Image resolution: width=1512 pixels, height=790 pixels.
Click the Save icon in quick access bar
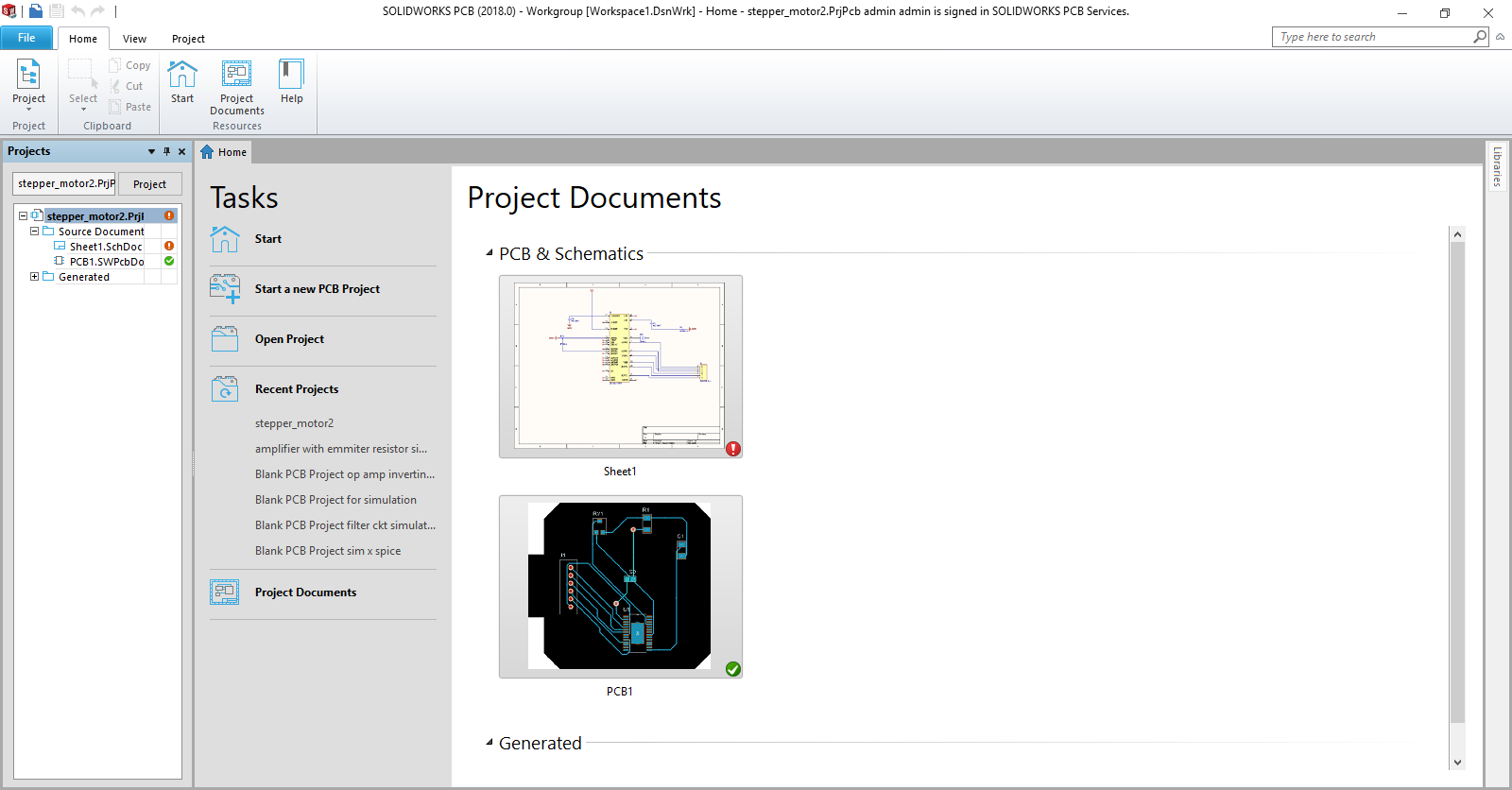pos(57,11)
